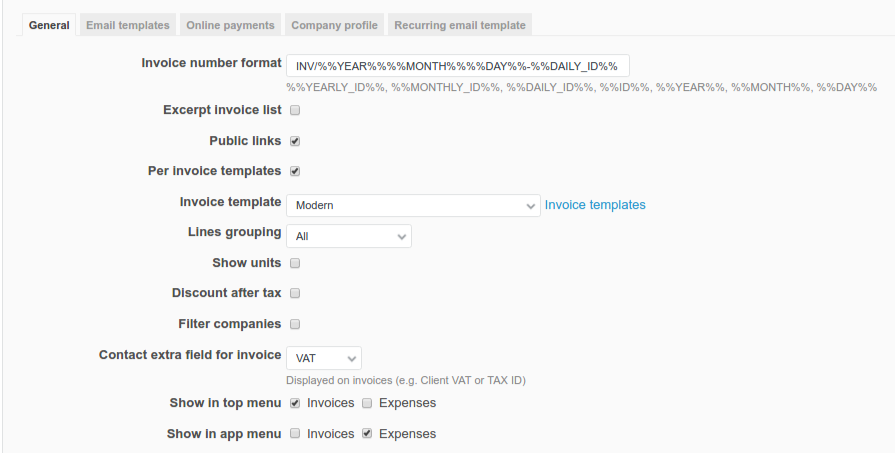Follow the Invoice templates link

pyautogui.click(x=595, y=204)
